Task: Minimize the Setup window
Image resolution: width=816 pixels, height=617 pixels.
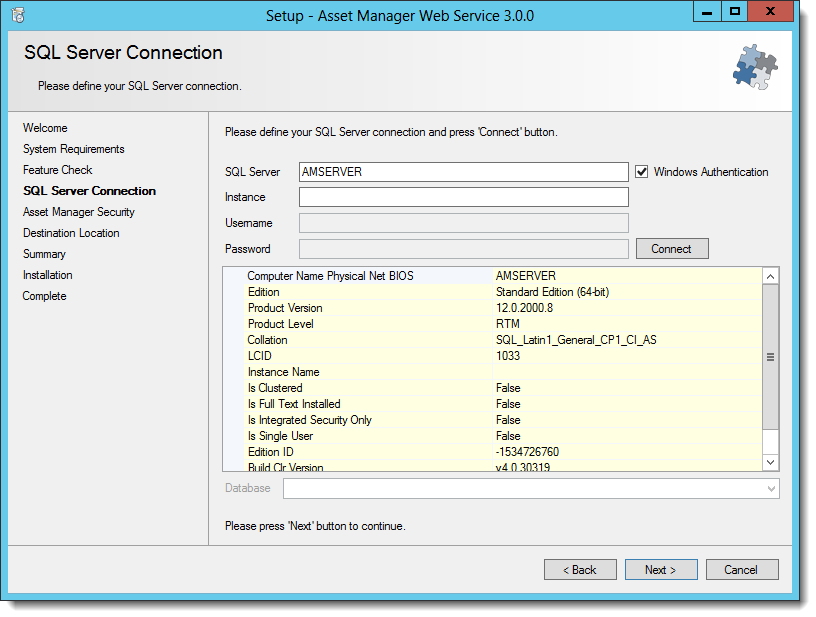Action: pos(707,11)
